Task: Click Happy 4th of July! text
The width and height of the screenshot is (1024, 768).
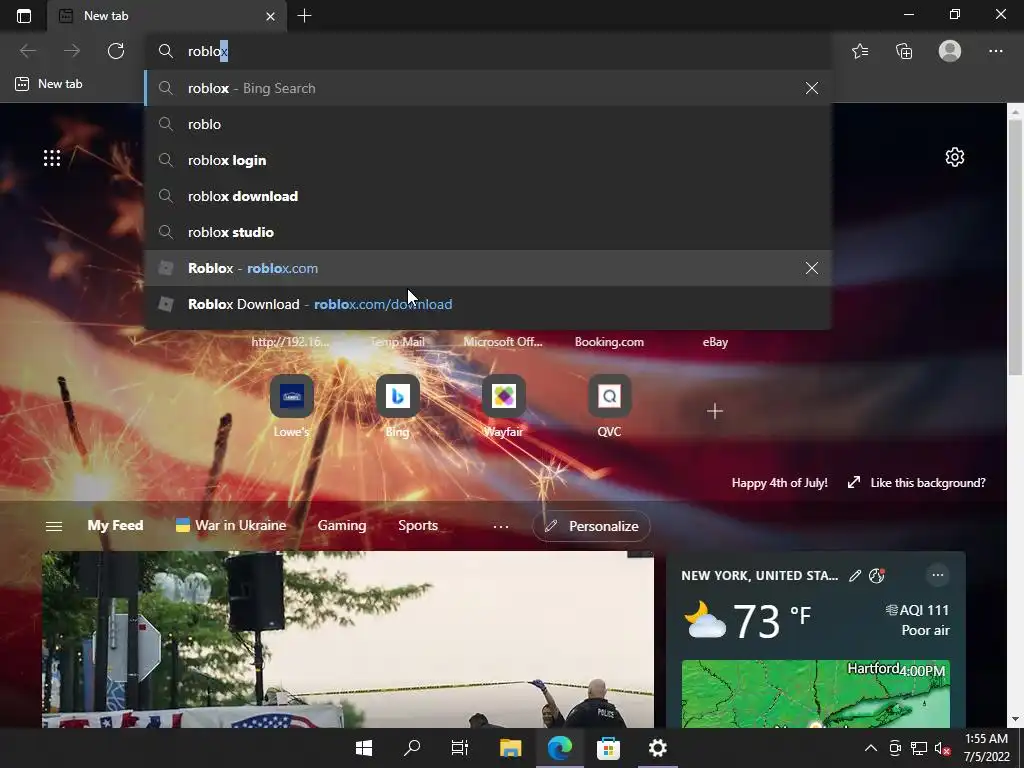Action: click(x=779, y=483)
